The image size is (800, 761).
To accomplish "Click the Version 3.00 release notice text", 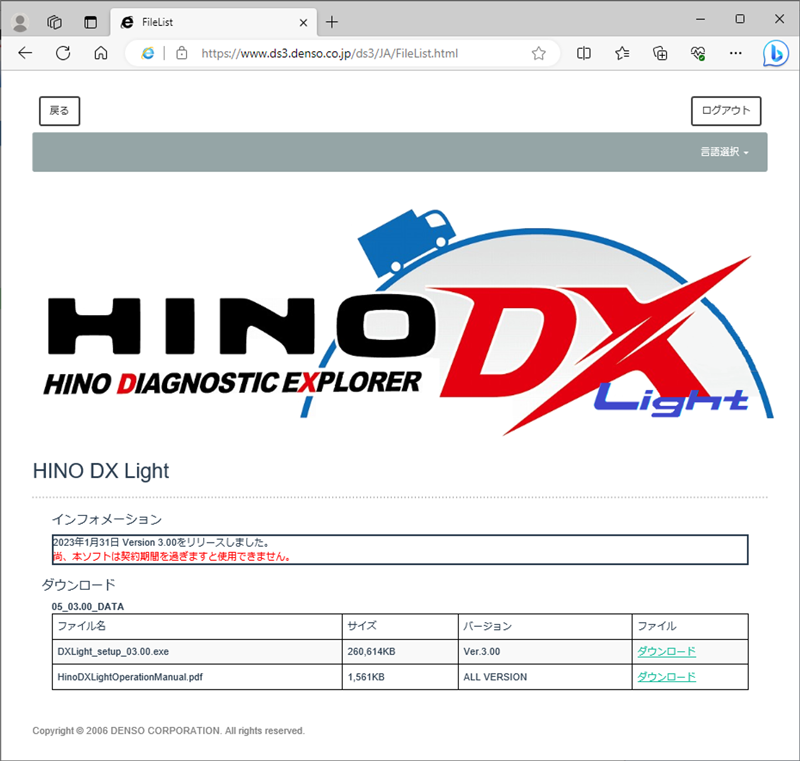I will [161, 542].
